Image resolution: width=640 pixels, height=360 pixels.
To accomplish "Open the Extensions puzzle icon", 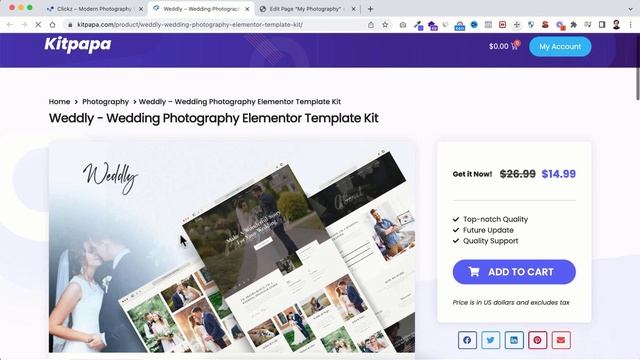I will (573, 25).
